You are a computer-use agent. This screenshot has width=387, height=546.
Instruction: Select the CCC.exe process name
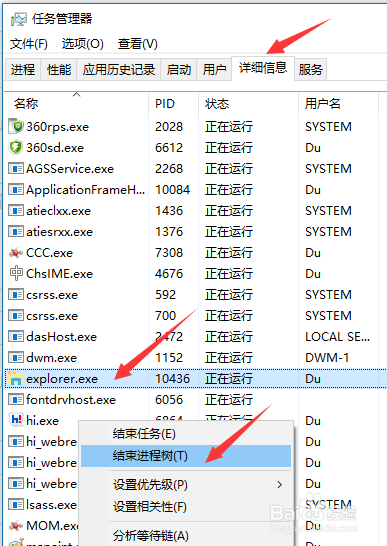point(49,253)
